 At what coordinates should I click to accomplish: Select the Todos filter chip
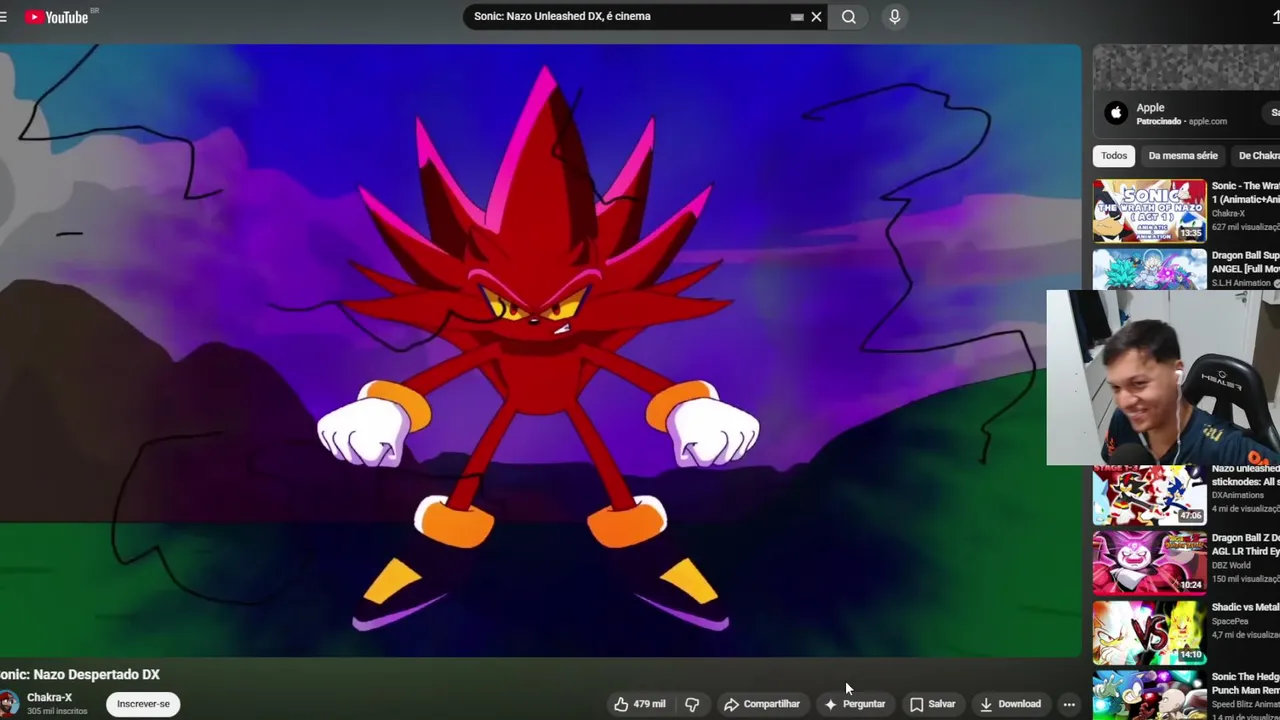click(x=1114, y=156)
